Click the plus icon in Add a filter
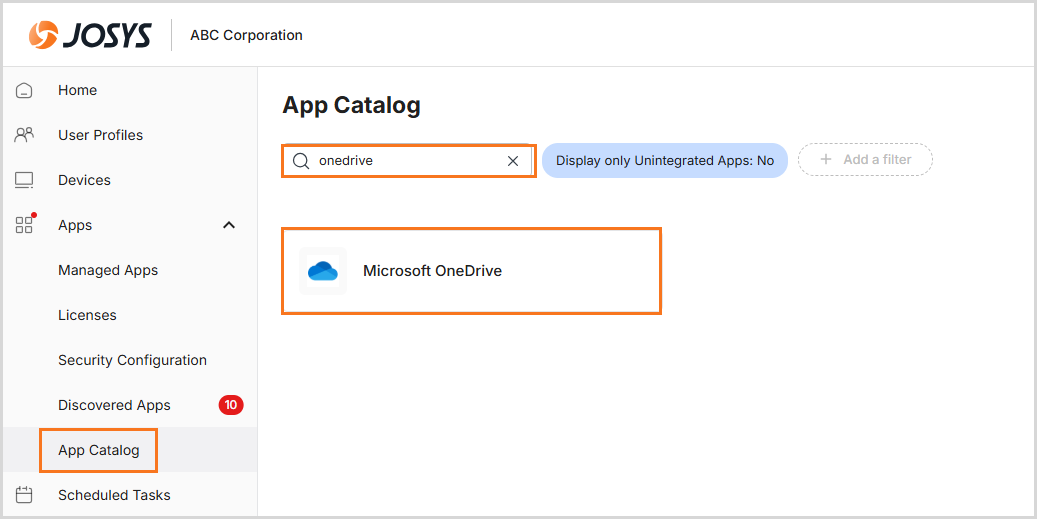The height and width of the screenshot is (519, 1037). pos(825,159)
